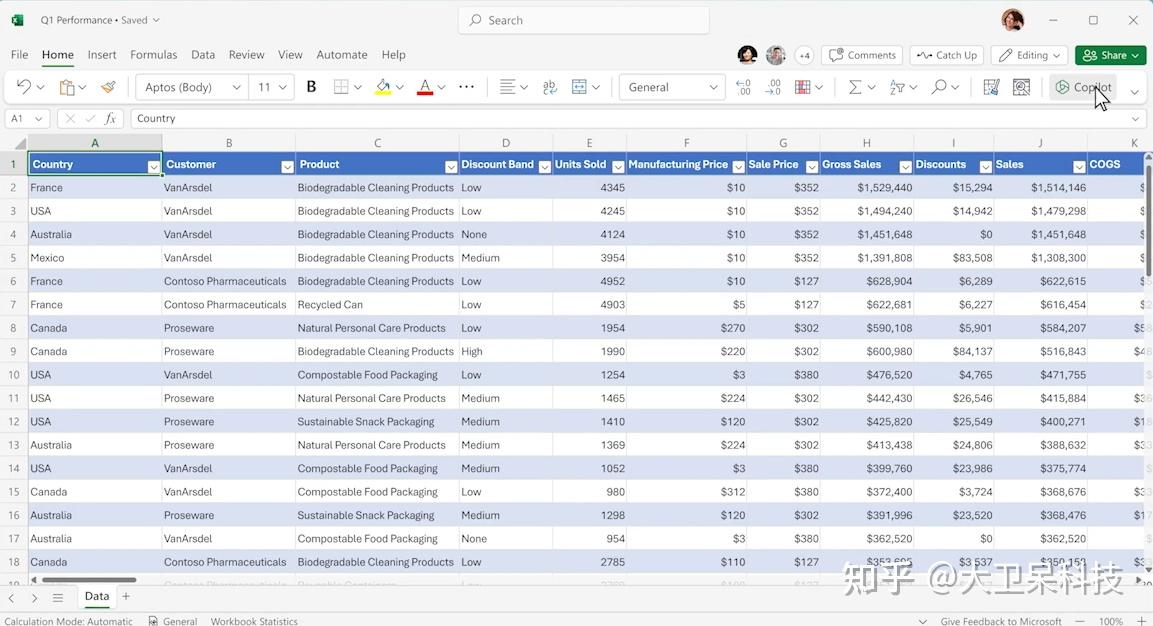The image size is (1153, 626).
Task: Open Sort and Filter icon
Action: click(897, 87)
